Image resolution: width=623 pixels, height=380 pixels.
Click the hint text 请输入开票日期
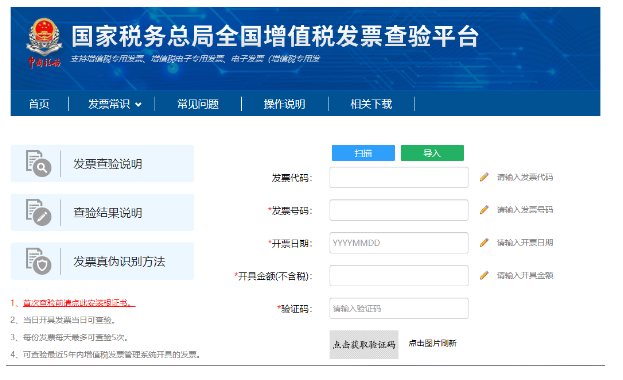click(x=525, y=242)
